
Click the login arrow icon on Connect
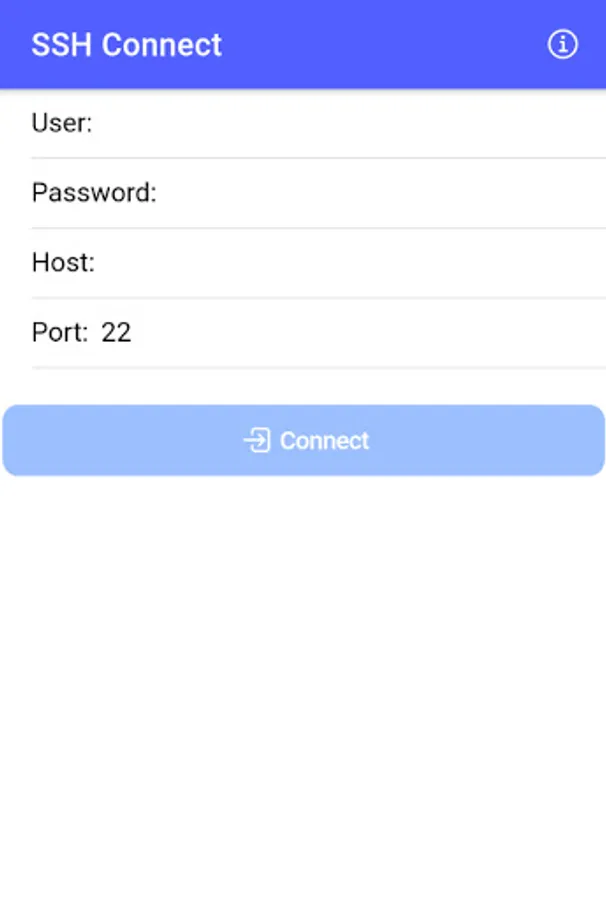[x=257, y=441]
